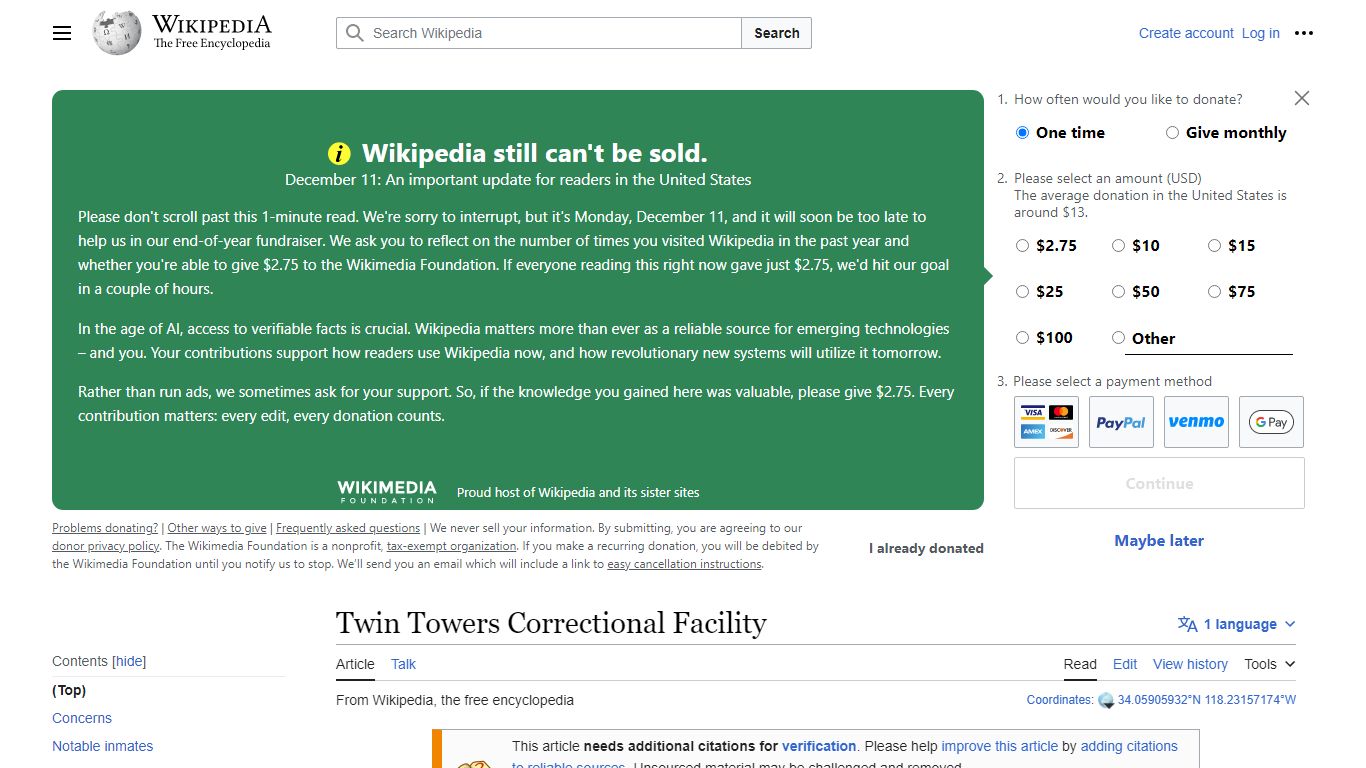
Task: Choose Google Pay payment method
Action: point(1271,422)
